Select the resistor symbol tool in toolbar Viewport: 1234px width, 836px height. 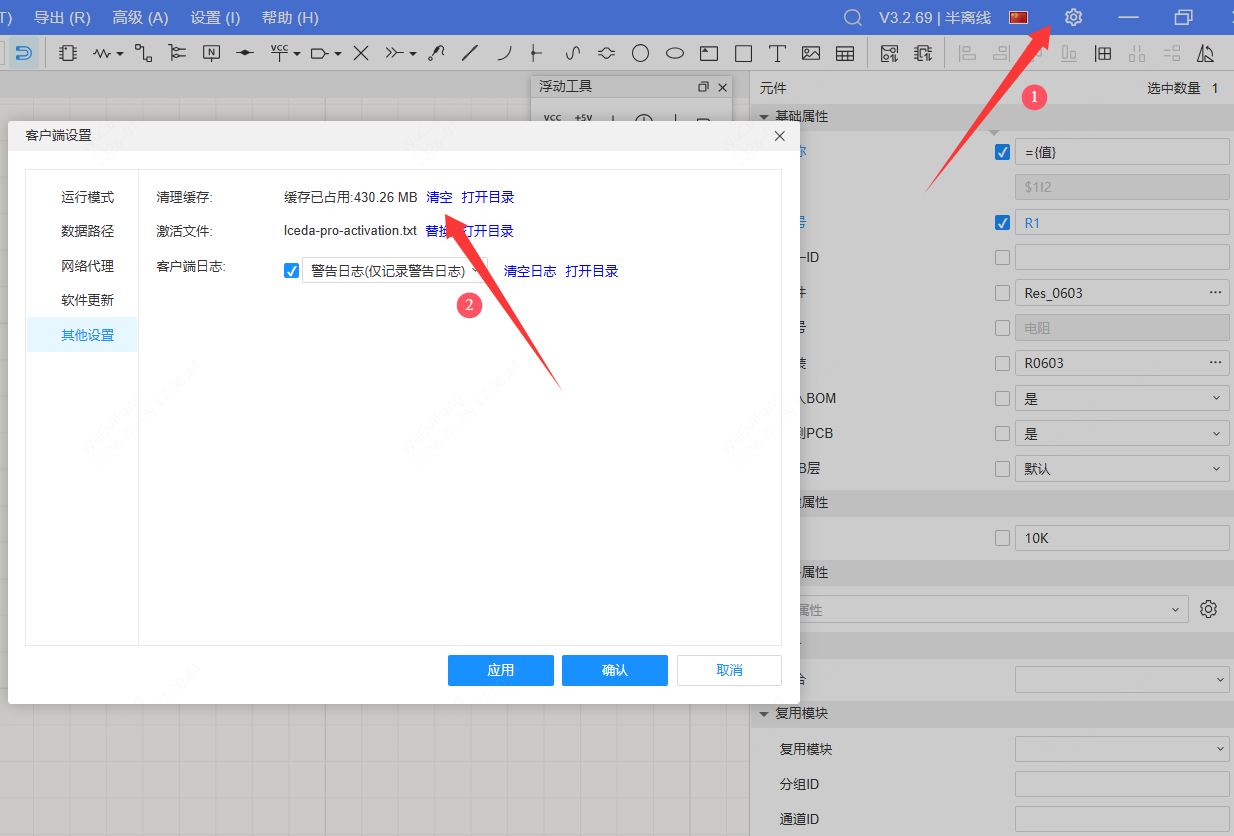pos(103,53)
